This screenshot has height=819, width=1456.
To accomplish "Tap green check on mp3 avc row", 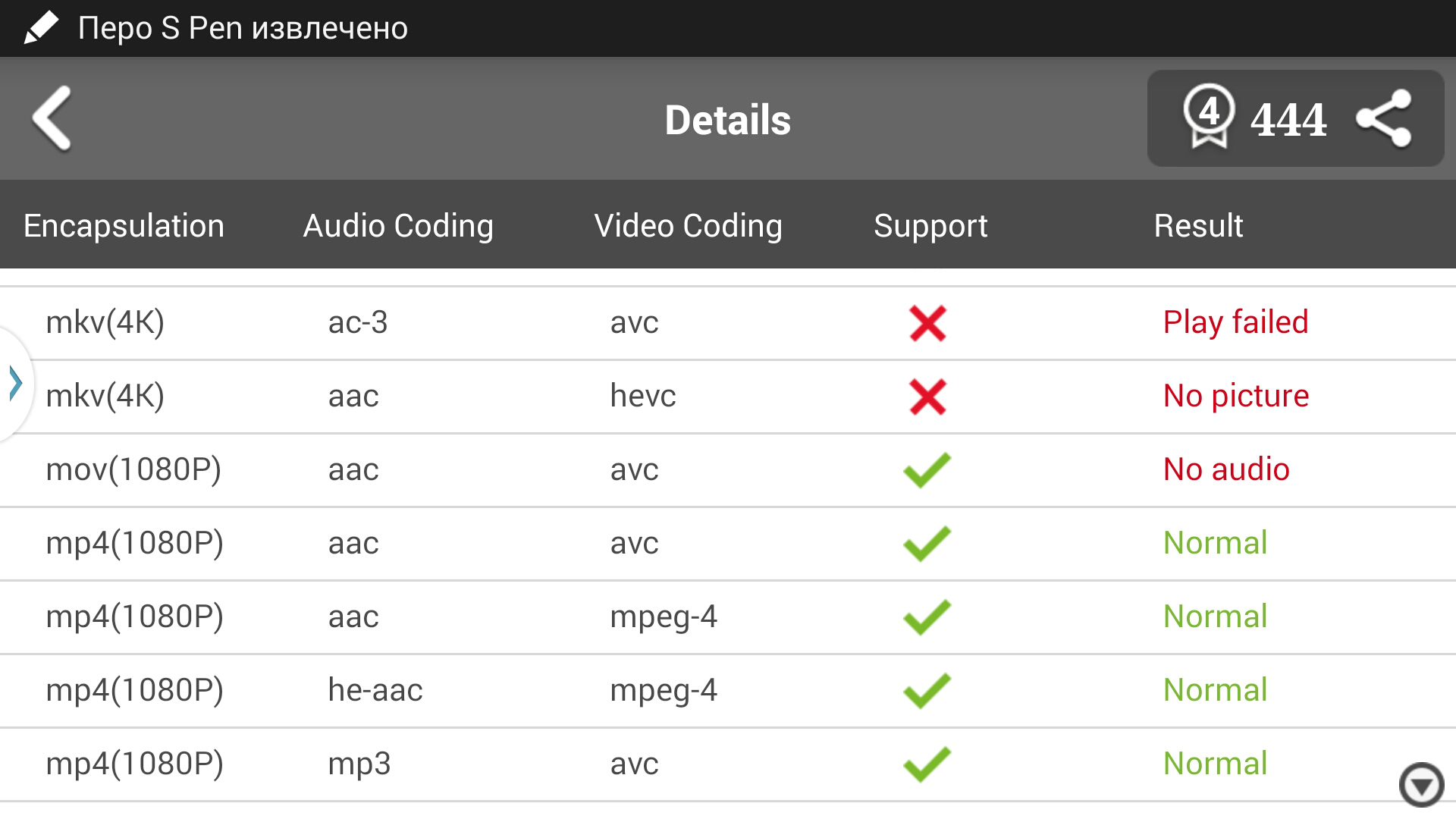I will [927, 764].
